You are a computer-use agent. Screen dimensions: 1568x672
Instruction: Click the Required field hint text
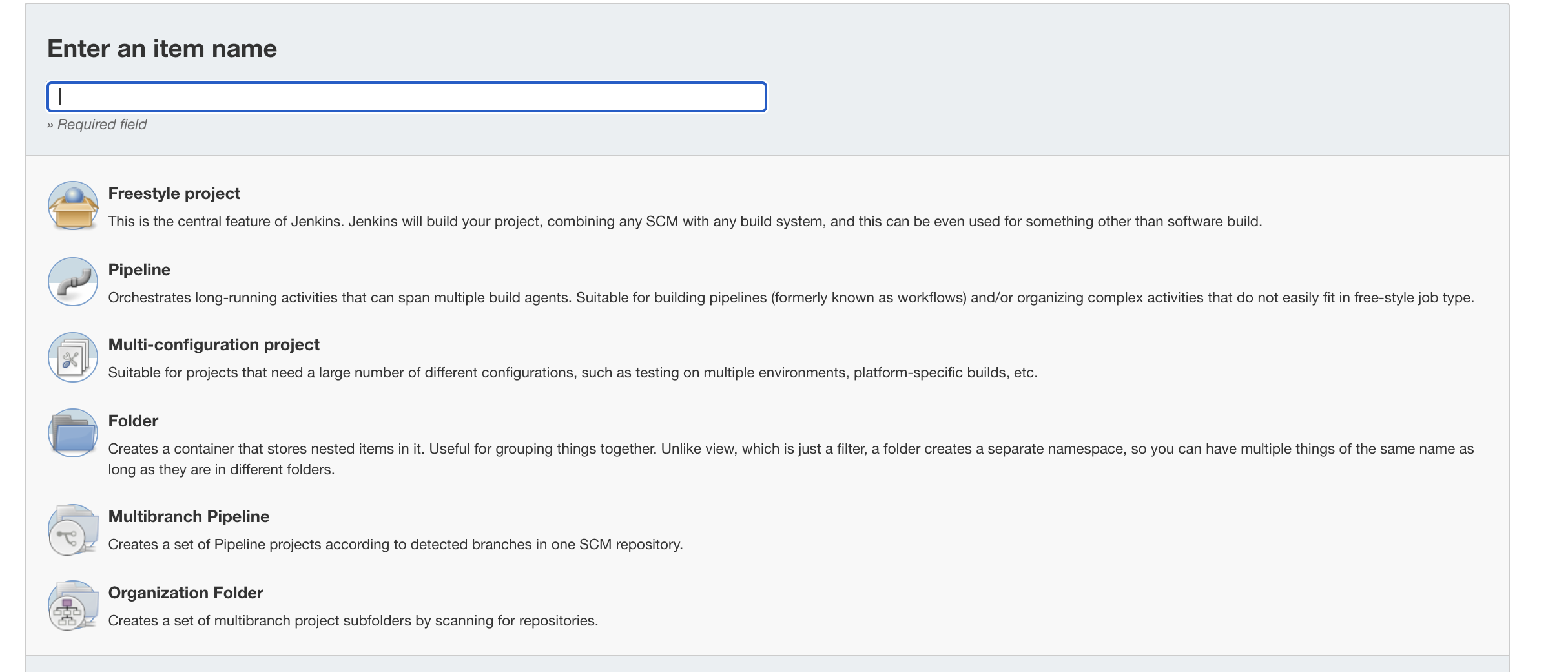pyautogui.click(x=97, y=125)
